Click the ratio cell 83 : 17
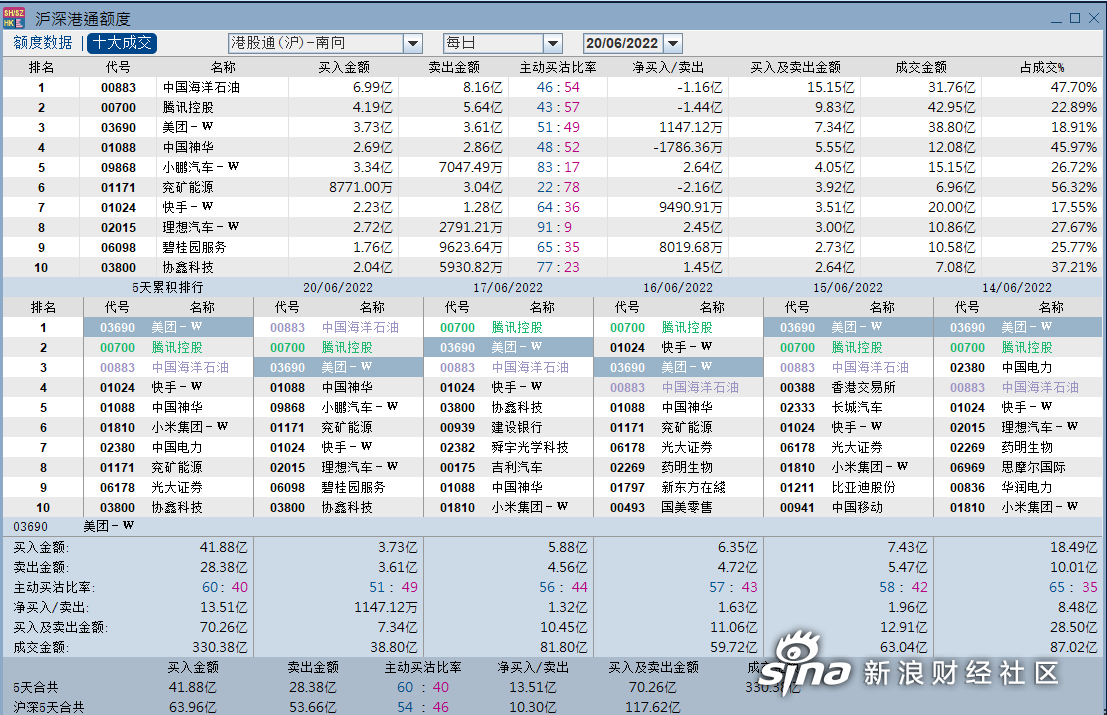Image resolution: width=1107 pixels, height=715 pixels. [558, 167]
